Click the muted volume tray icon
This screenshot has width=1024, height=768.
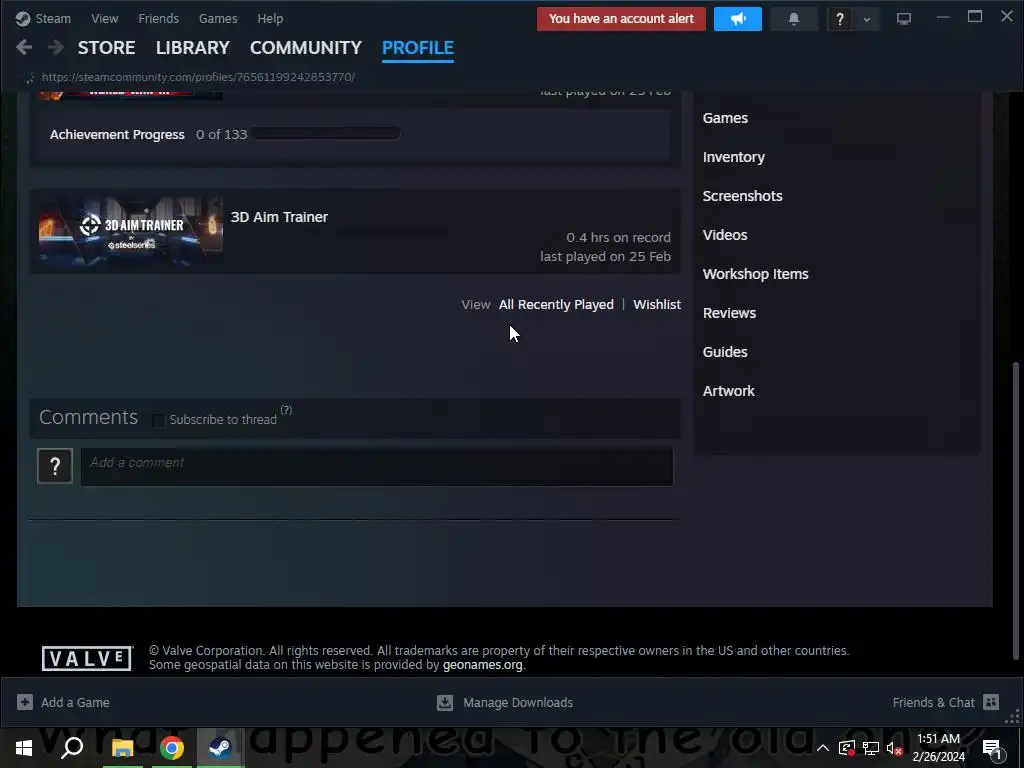(894, 748)
